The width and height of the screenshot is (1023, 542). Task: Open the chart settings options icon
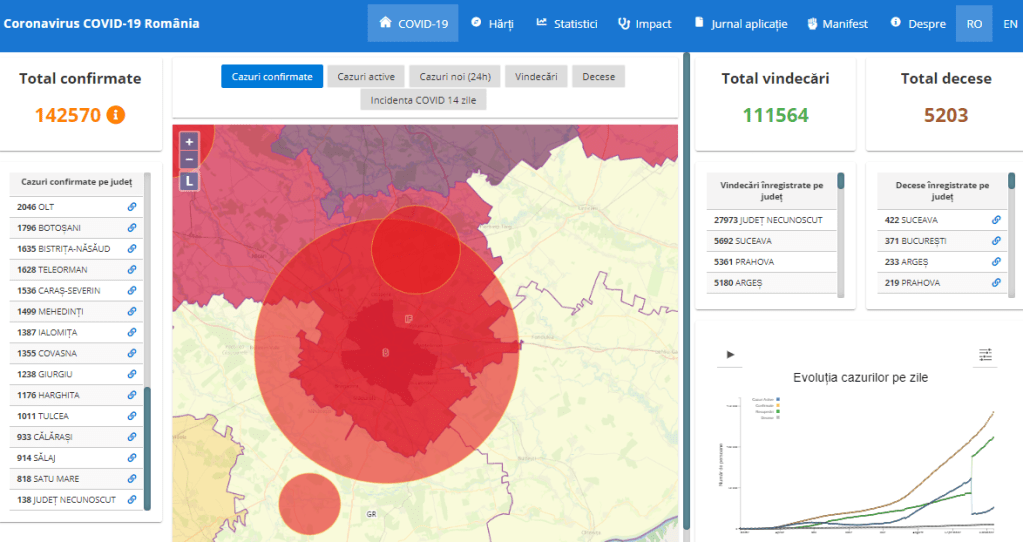pyautogui.click(x=985, y=354)
